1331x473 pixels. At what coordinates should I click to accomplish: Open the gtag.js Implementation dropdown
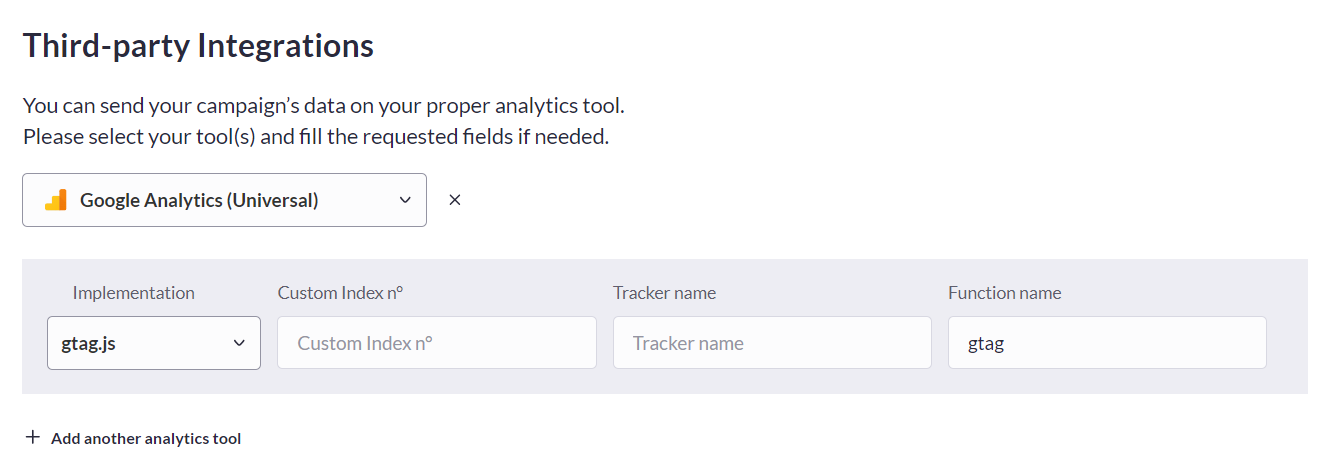tap(154, 343)
